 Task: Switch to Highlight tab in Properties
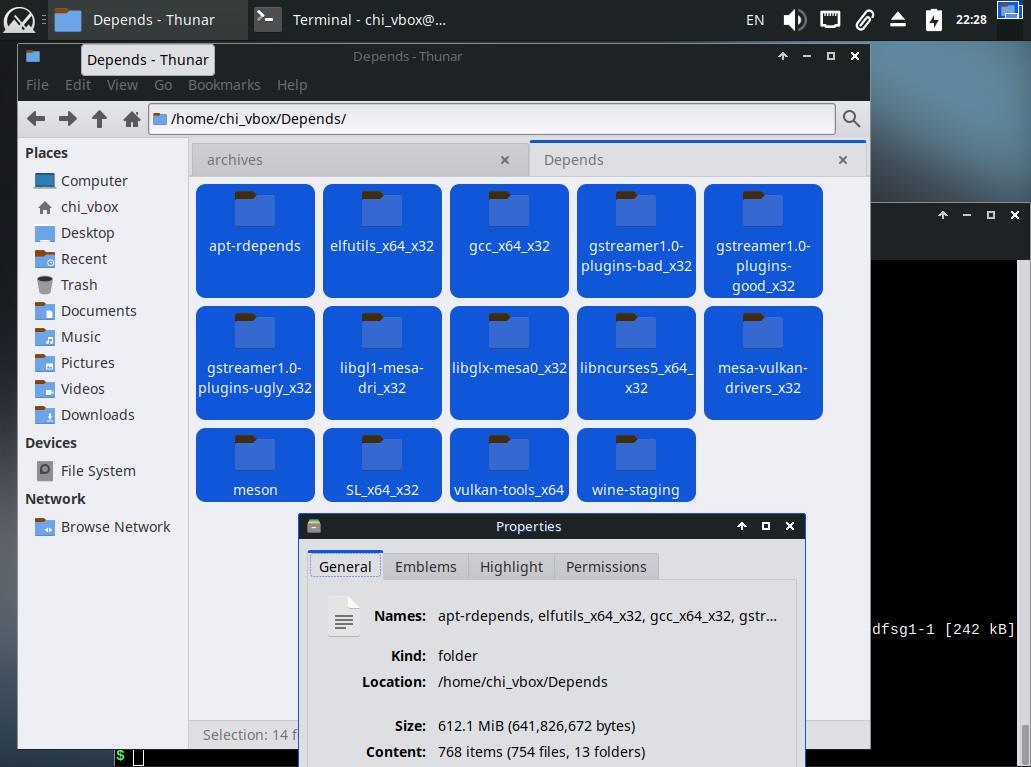[x=512, y=566]
